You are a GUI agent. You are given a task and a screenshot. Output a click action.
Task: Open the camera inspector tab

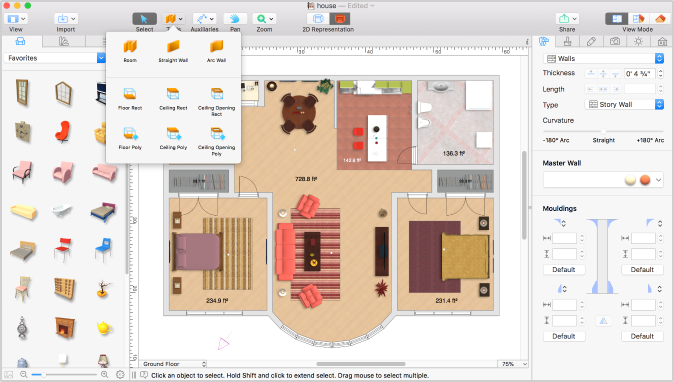(x=615, y=41)
